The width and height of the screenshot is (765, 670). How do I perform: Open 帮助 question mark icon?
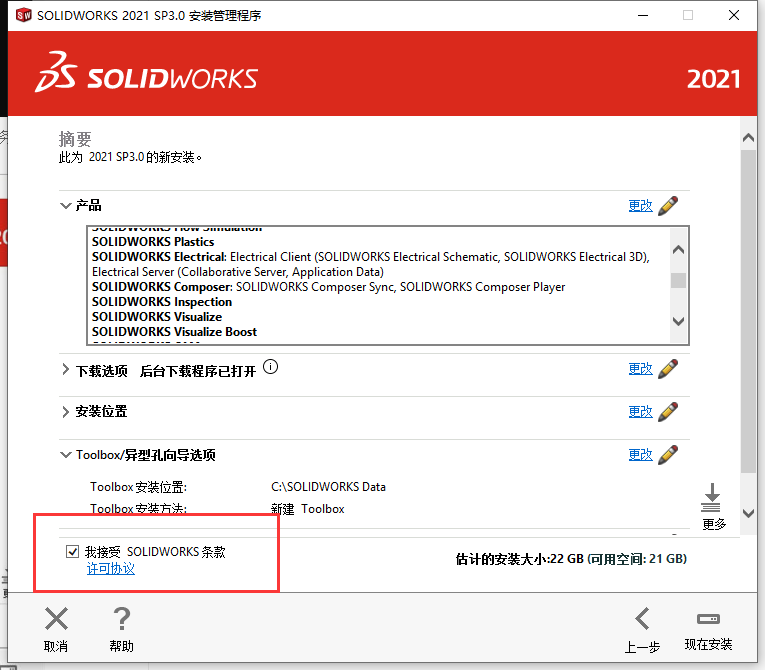121,619
